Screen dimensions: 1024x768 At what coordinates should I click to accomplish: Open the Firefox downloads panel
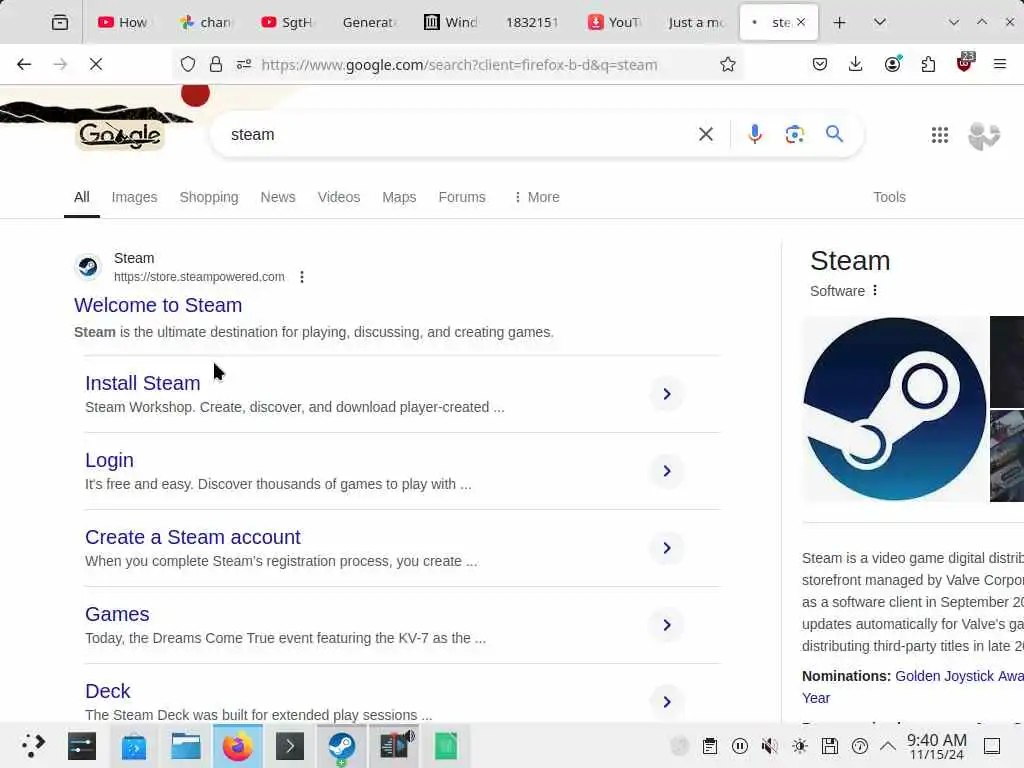click(856, 64)
